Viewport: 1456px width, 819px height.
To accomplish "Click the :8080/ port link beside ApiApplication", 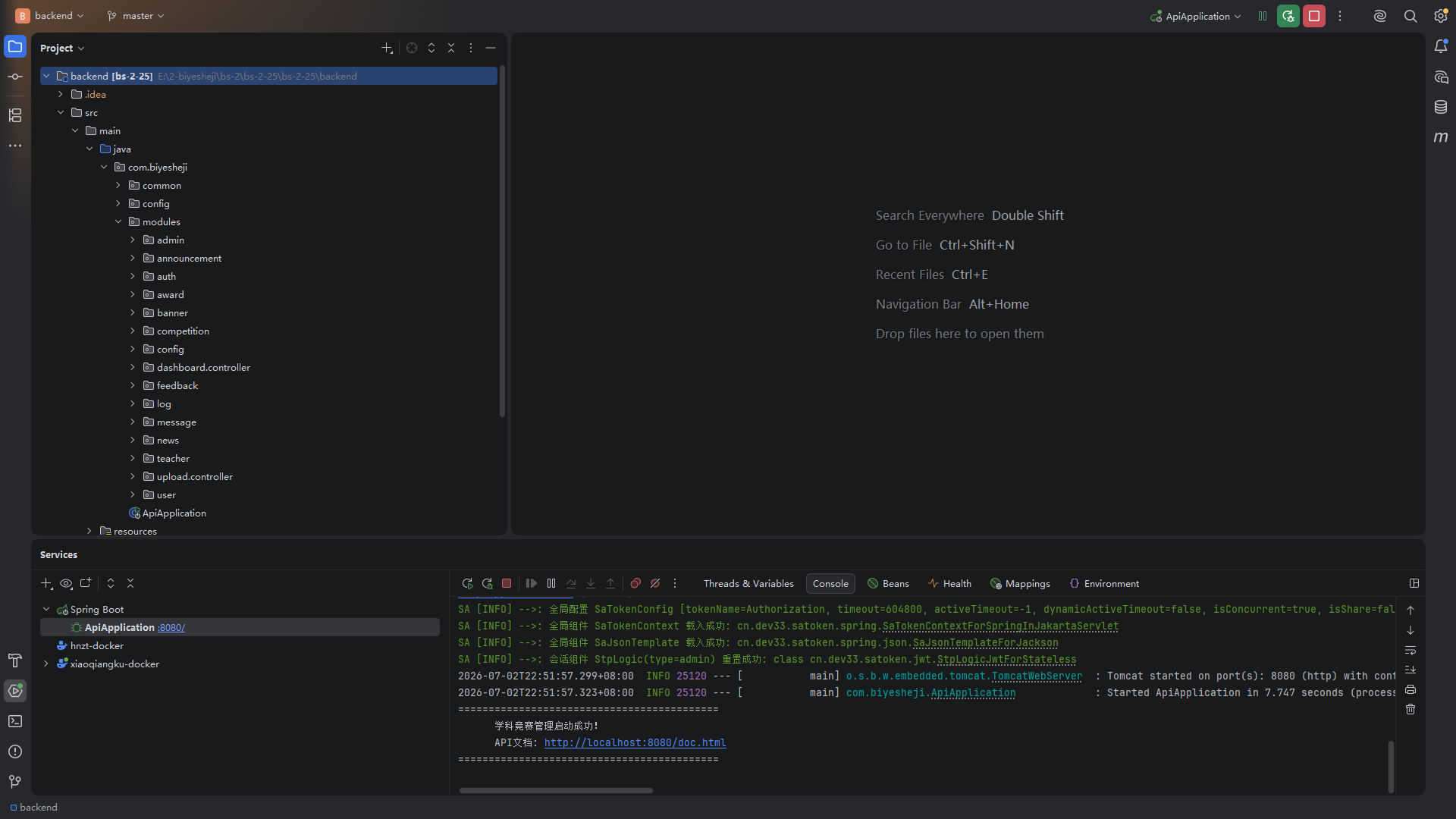I will coord(171,627).
